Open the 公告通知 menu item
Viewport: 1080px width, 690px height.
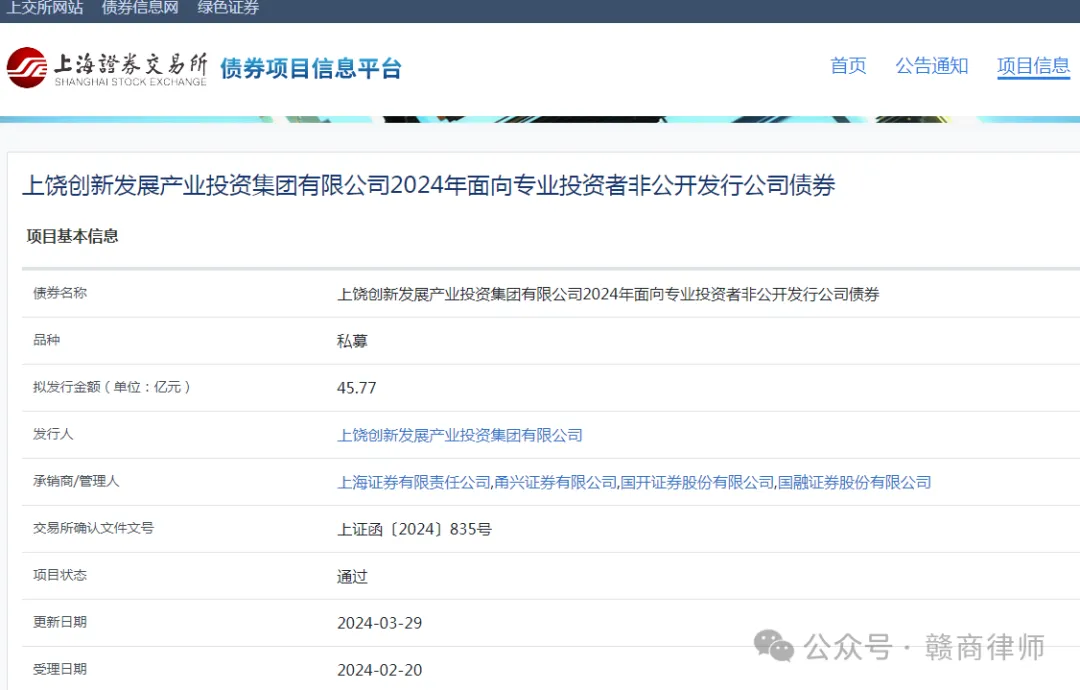932,65
